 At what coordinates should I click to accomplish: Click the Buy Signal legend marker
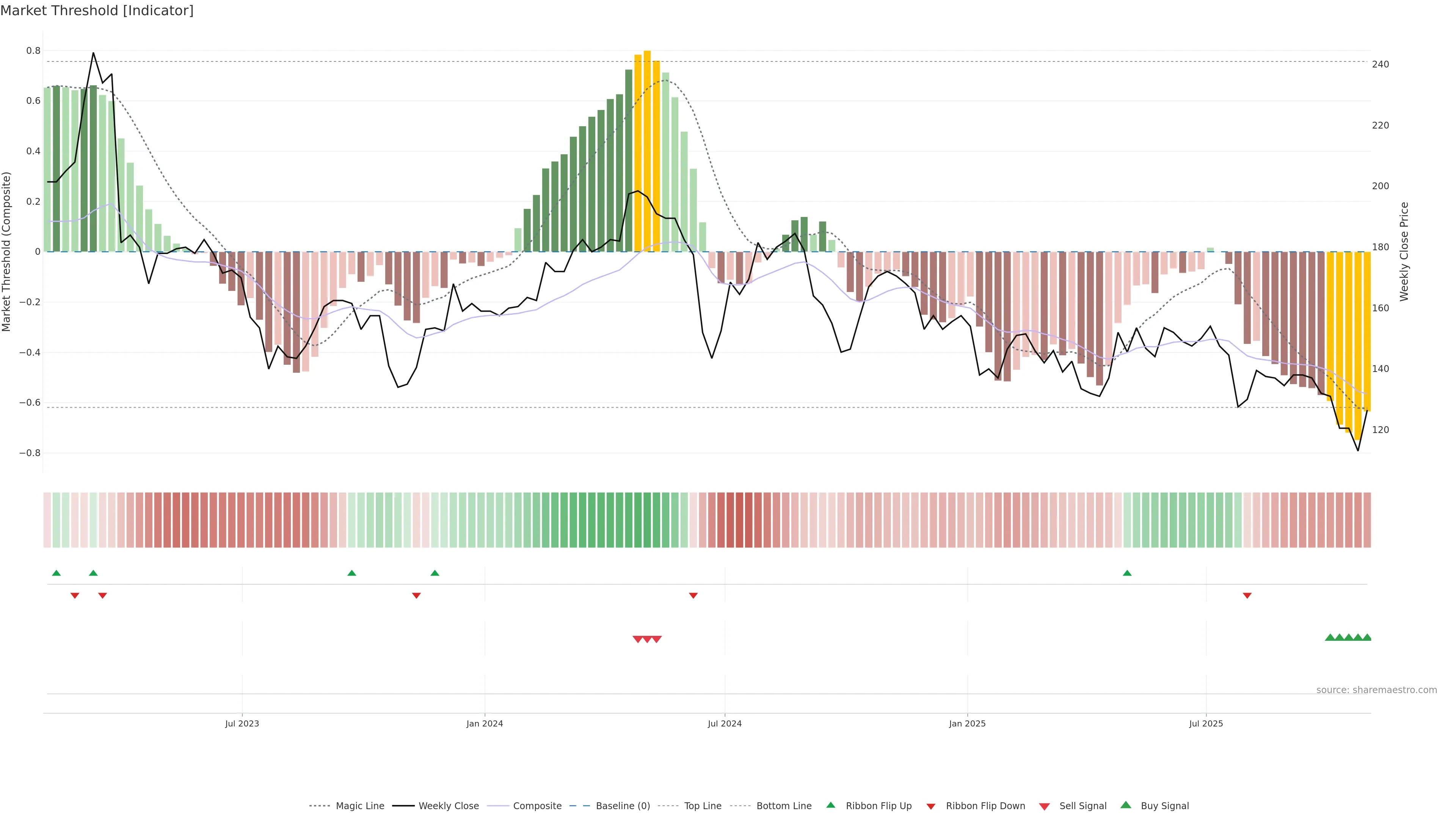pos(1126,805)
